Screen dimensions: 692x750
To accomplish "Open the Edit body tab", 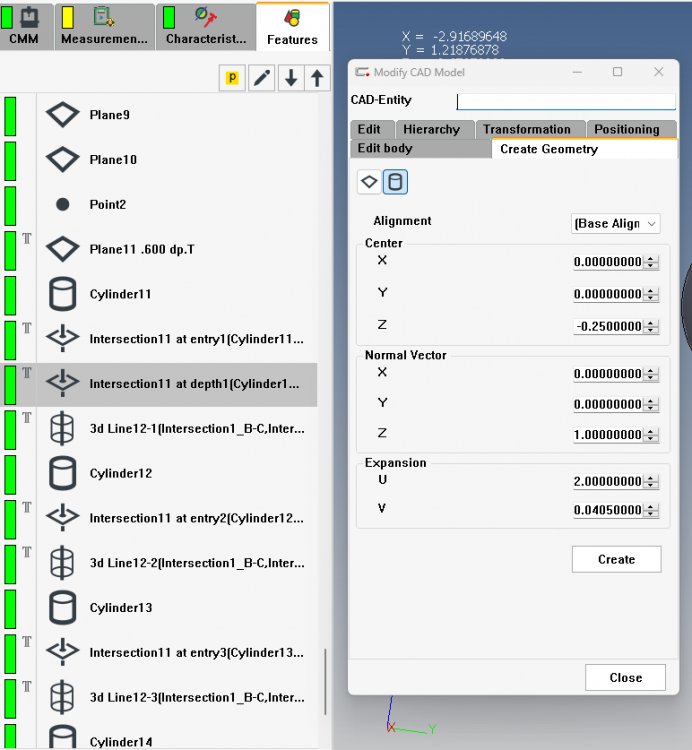I will click(x=421, y=148).
